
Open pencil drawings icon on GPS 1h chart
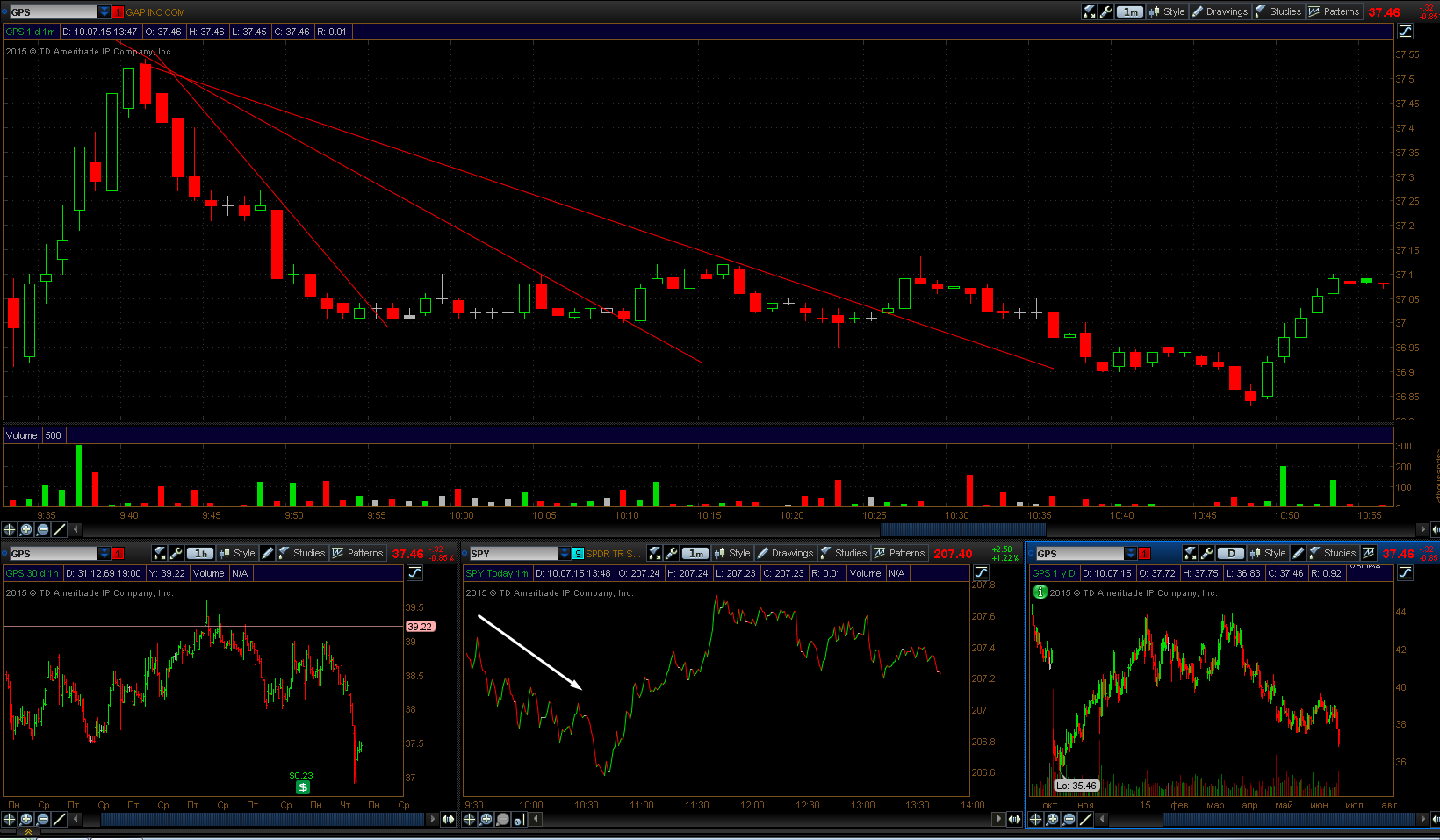268,553
